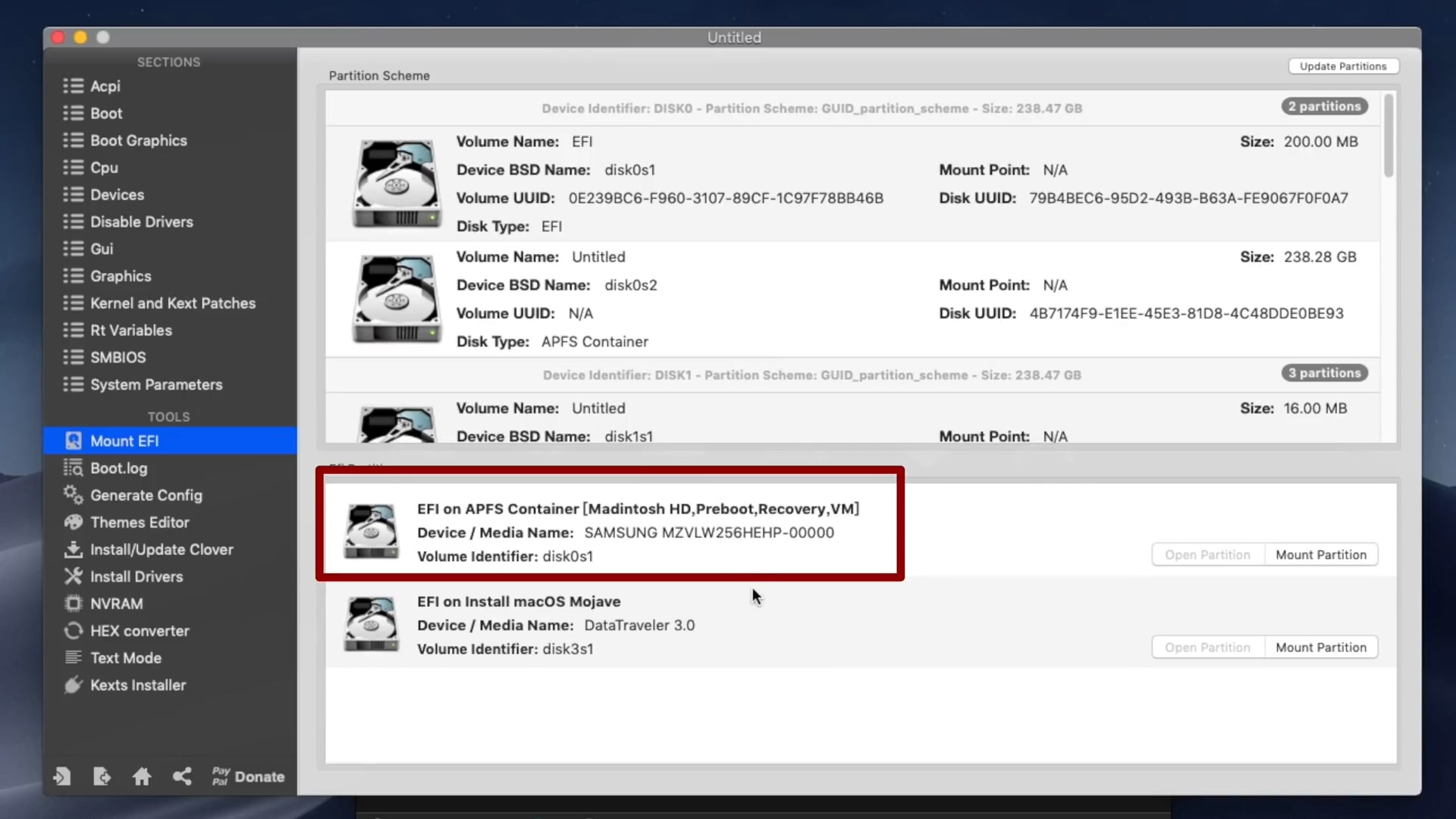This screenshot has height=819, width=1456.
Task: Click the disk0s2 APFS Container drive thumbnail
Action: (x=397, y=300)
